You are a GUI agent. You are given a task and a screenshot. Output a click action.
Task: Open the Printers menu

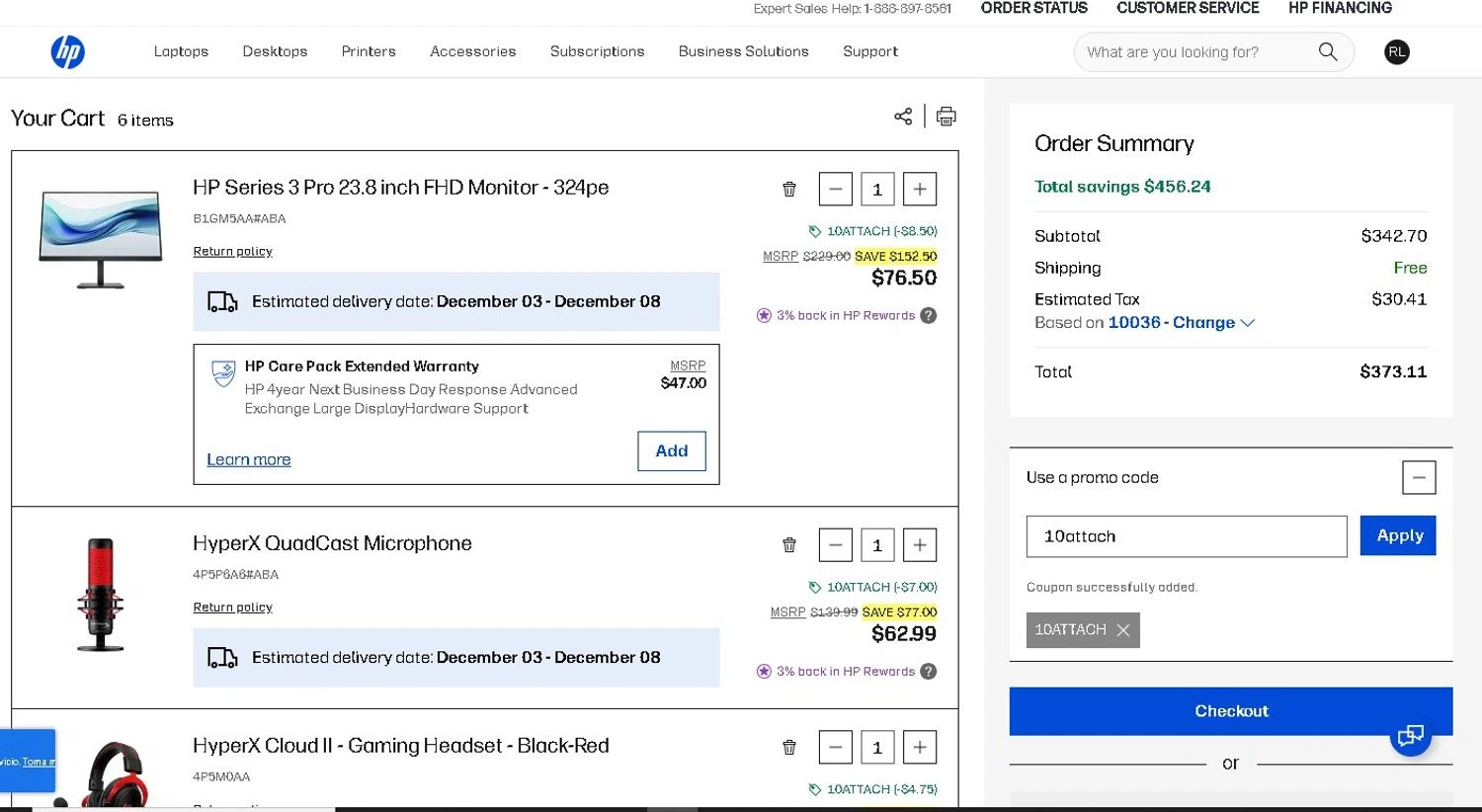click(369, 51)
